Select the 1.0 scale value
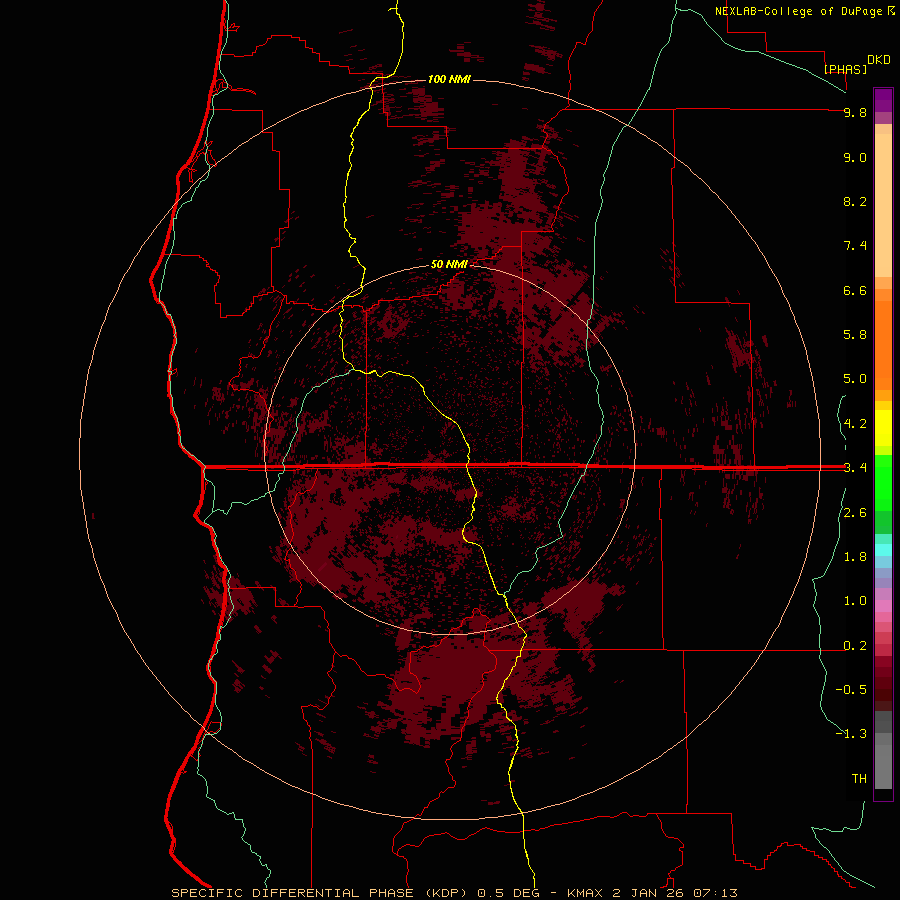Viewport: 900px width, 900px height. tap(855, 601)
